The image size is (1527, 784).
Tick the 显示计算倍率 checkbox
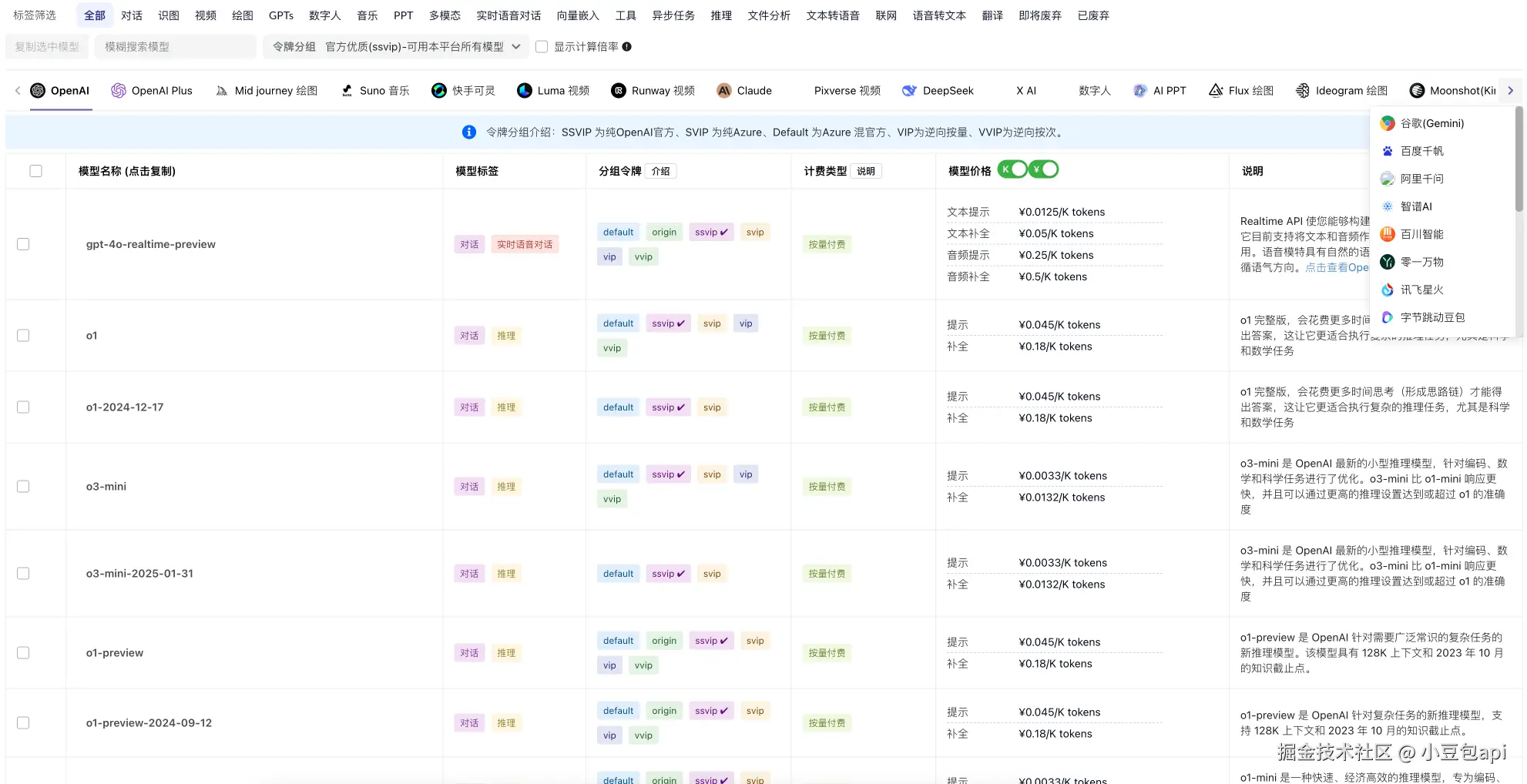coord(542,47)
